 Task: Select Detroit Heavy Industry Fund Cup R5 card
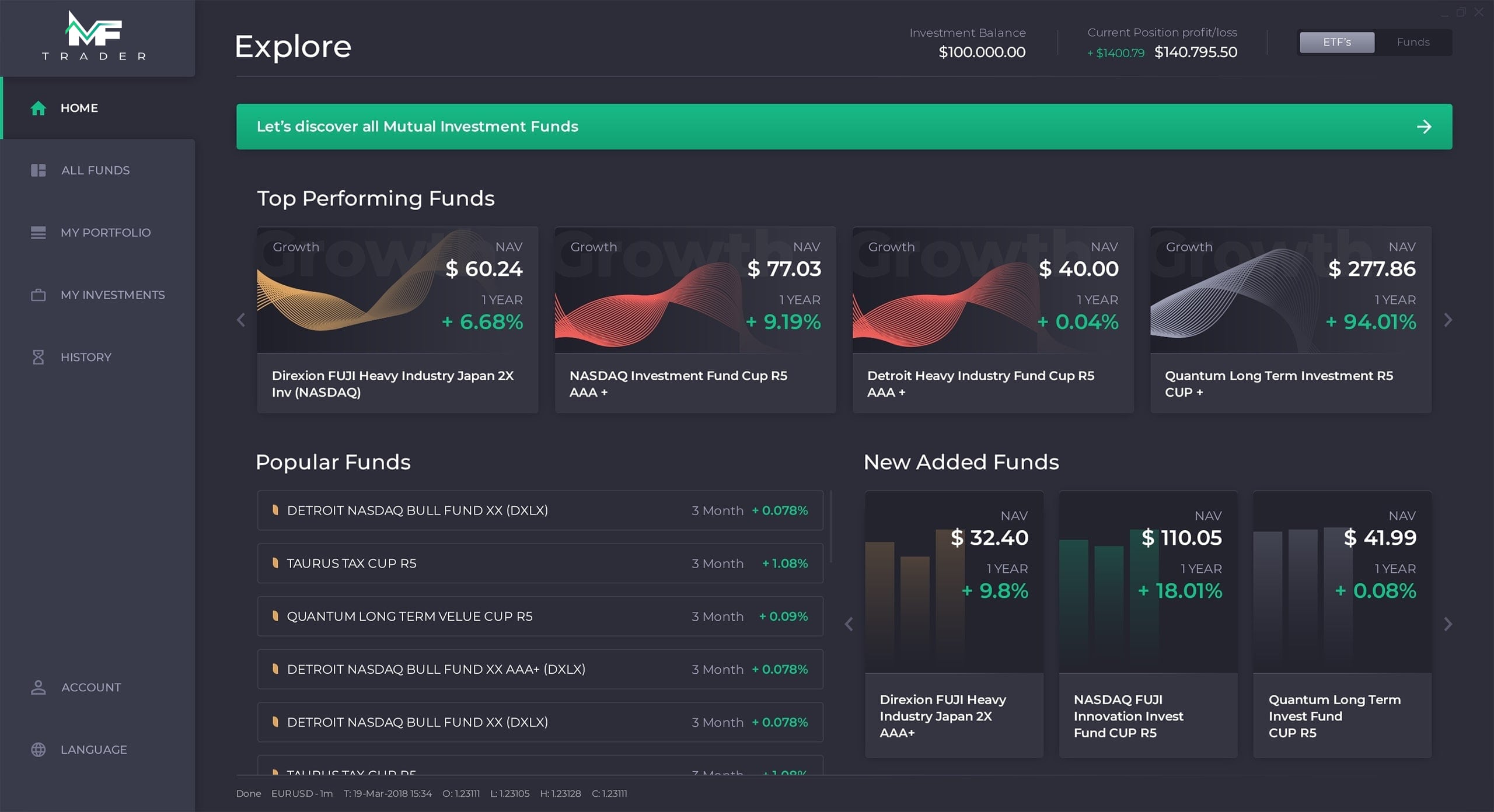[x=993, y=320]
